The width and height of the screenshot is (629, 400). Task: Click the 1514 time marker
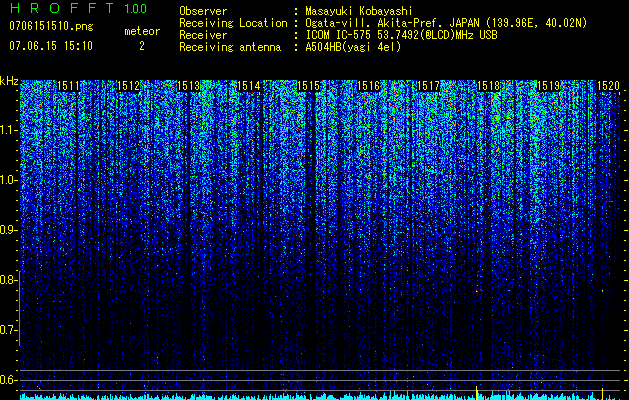[248, 86]
